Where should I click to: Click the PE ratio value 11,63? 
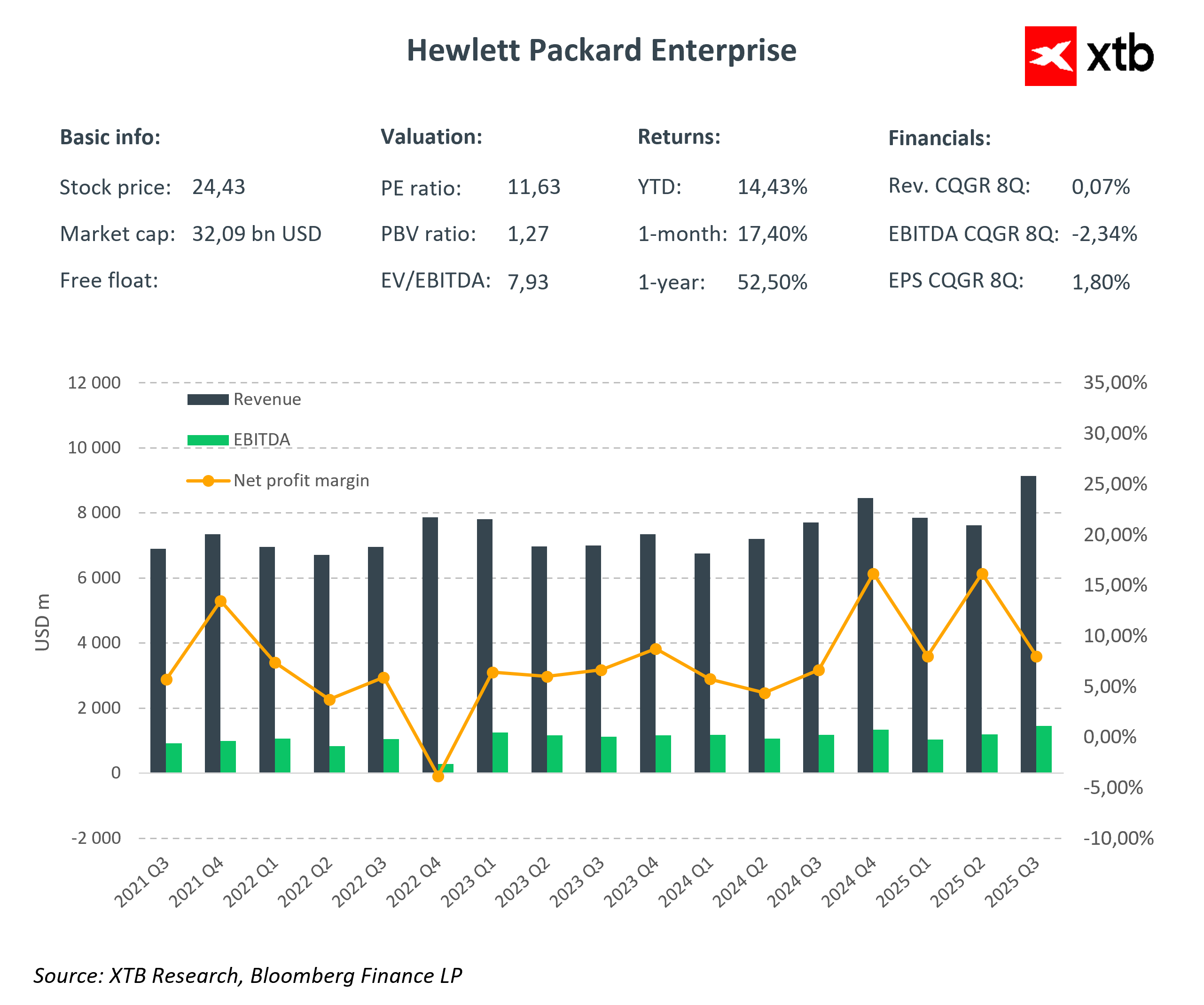pos(534,187)
